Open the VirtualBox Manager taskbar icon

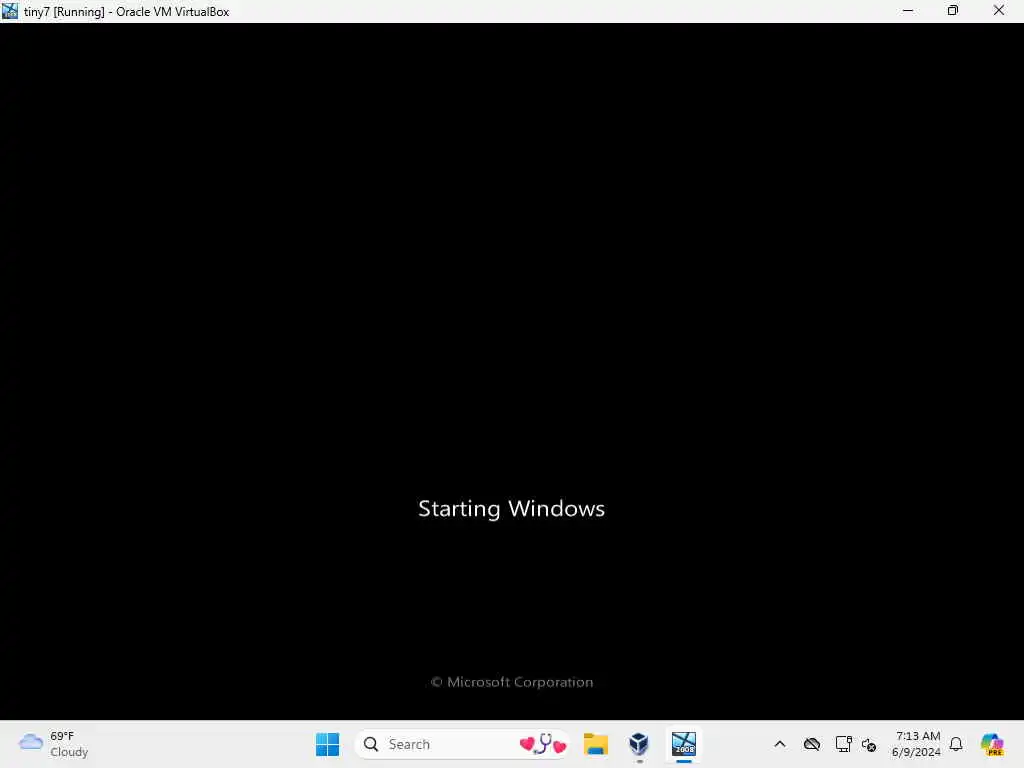pyautogui.click(x=639, y=744)
